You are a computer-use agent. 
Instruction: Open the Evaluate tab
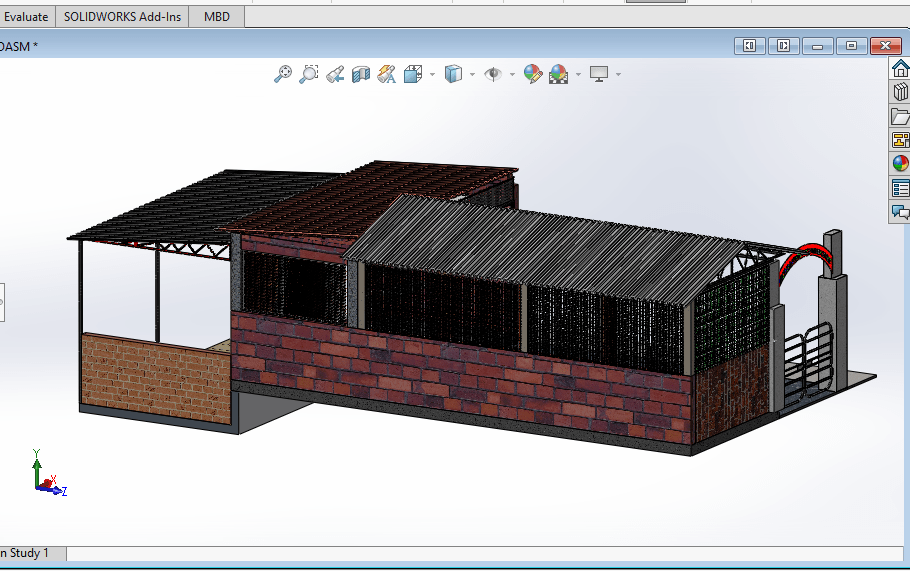pos(25,17)
